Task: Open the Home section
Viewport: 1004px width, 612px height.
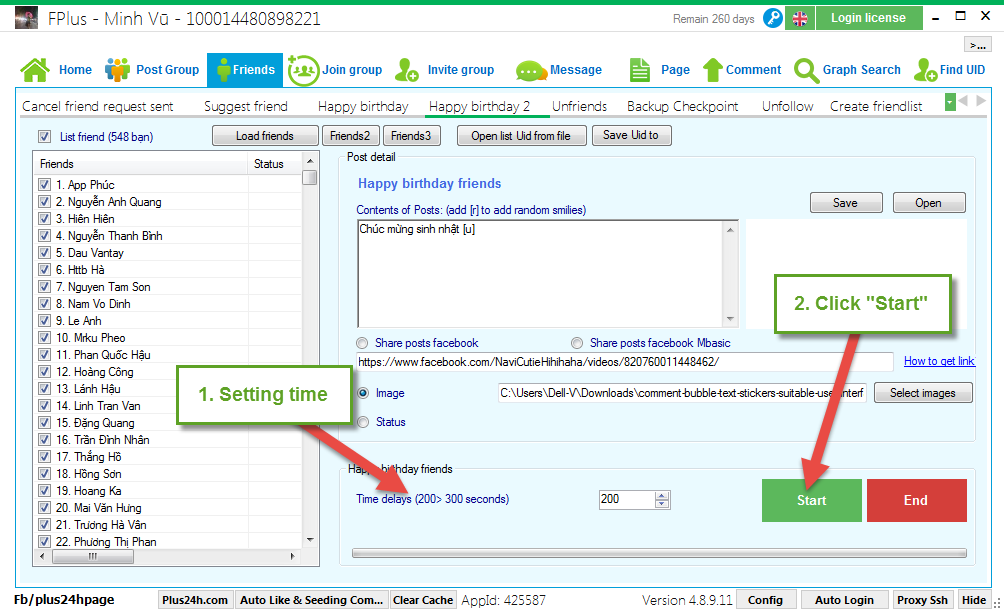Action: pyautogui.click(x=56, y=70)
